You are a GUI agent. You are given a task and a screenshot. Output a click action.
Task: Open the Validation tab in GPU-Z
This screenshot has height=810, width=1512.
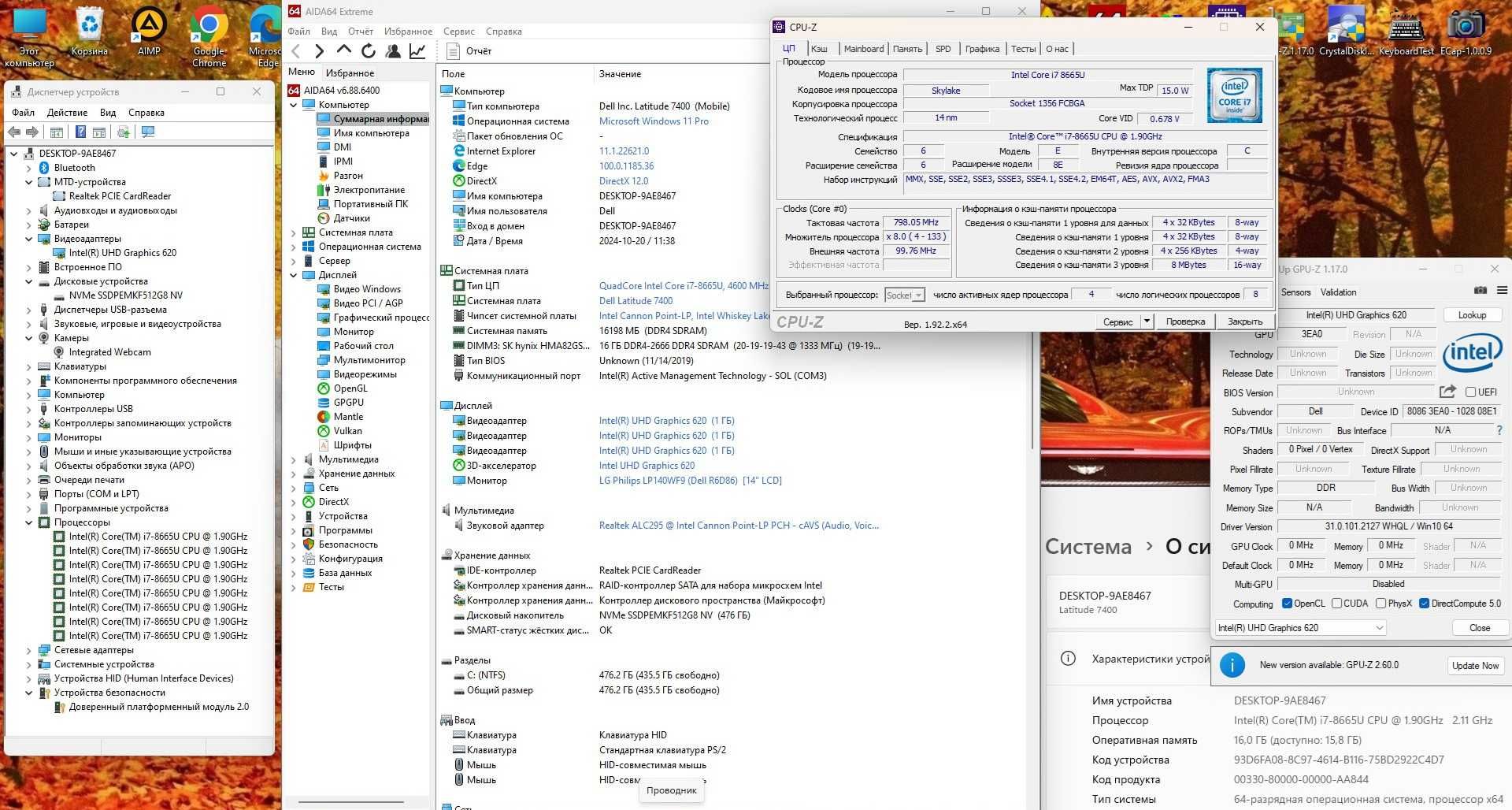click(x=1338, y=292)
